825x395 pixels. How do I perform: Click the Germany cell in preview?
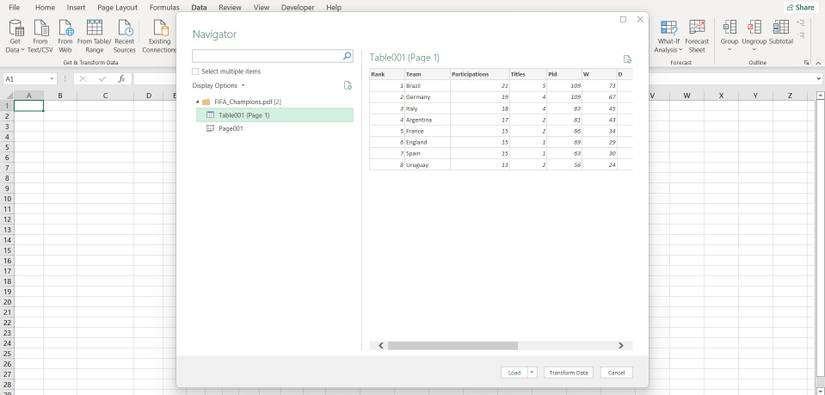tap(427, 97)
